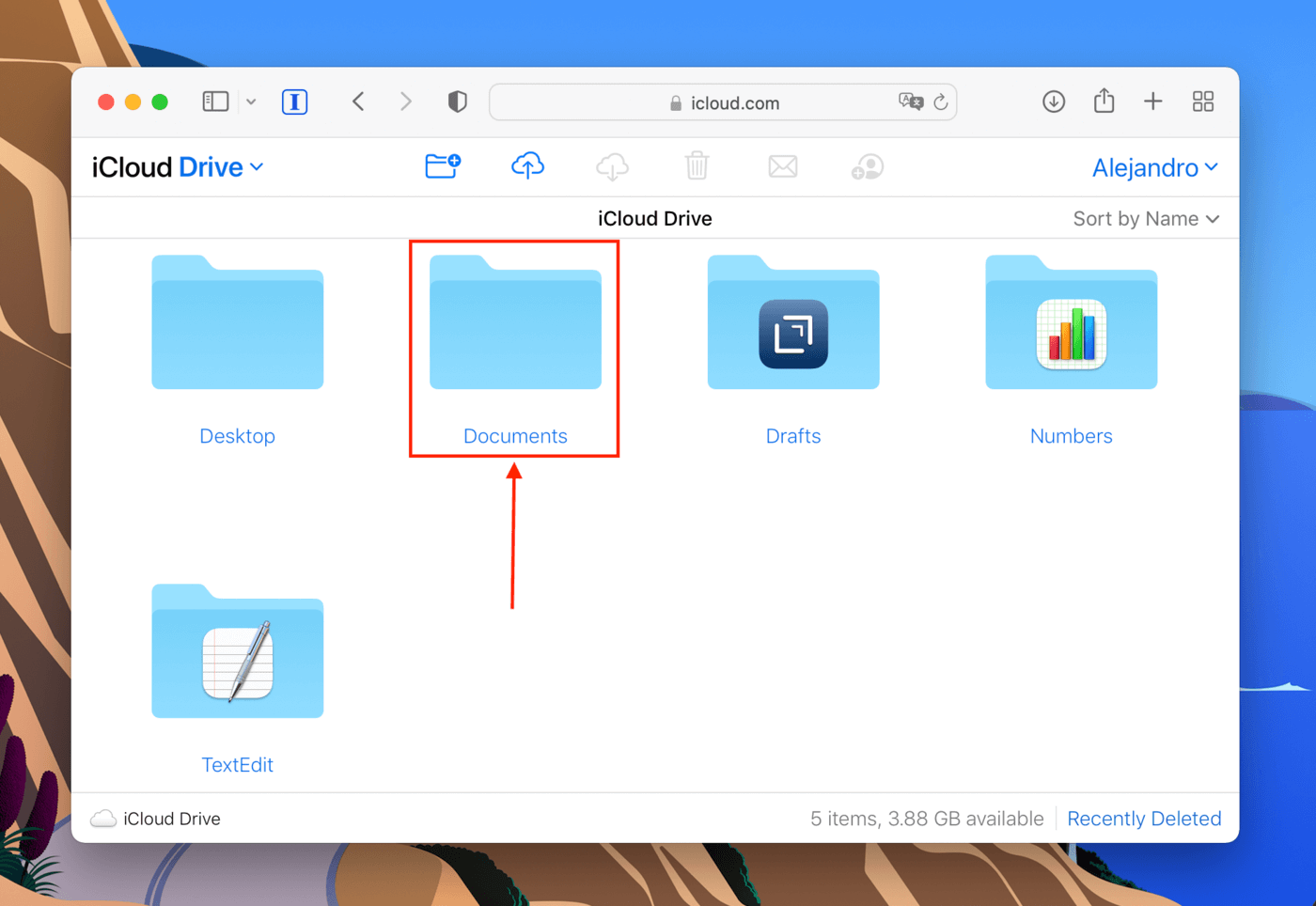The image size is (1316, 906).
Task: Click the email envelope icon
Action: (783, 166)
